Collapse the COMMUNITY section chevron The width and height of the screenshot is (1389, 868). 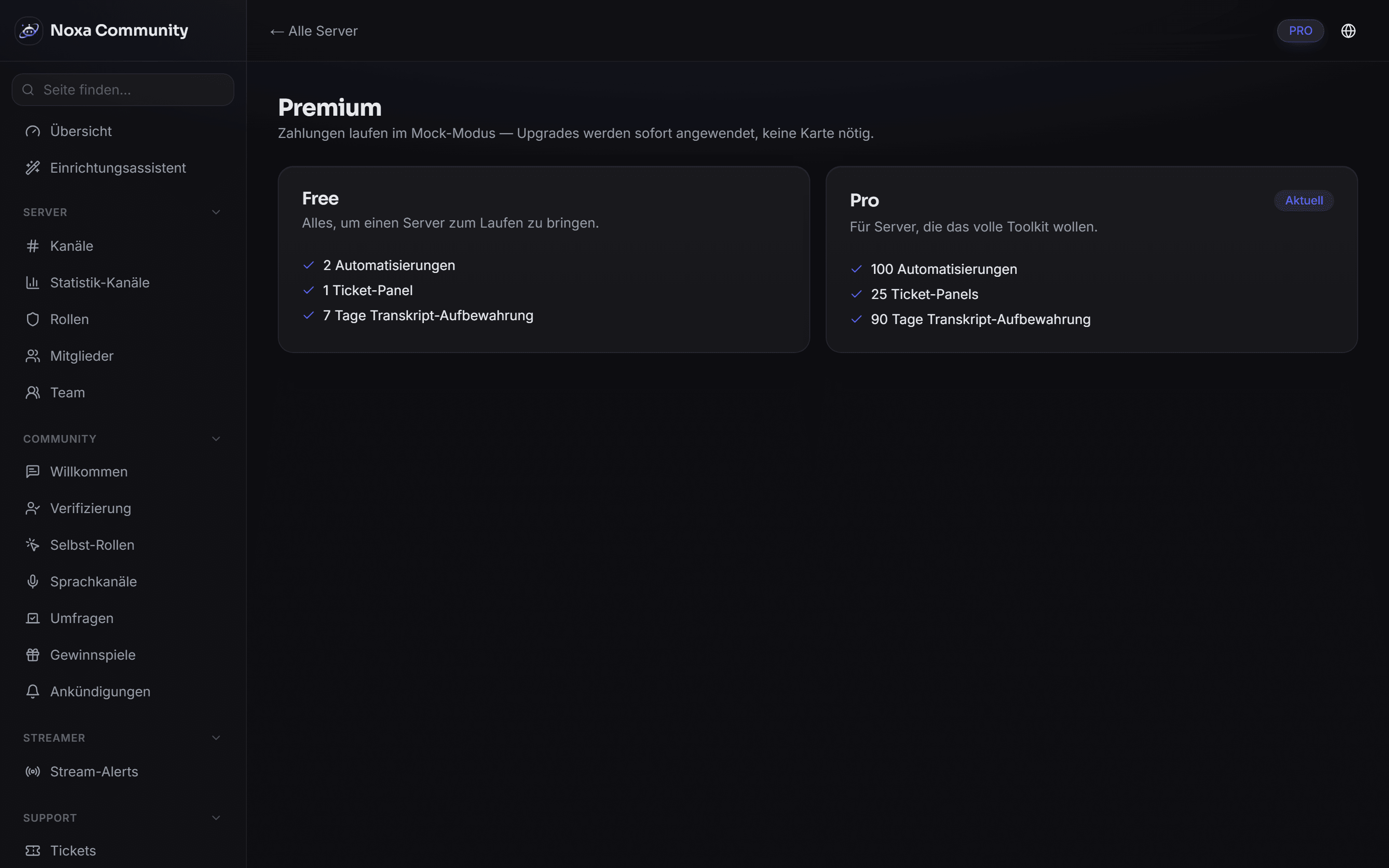point(216,439)
